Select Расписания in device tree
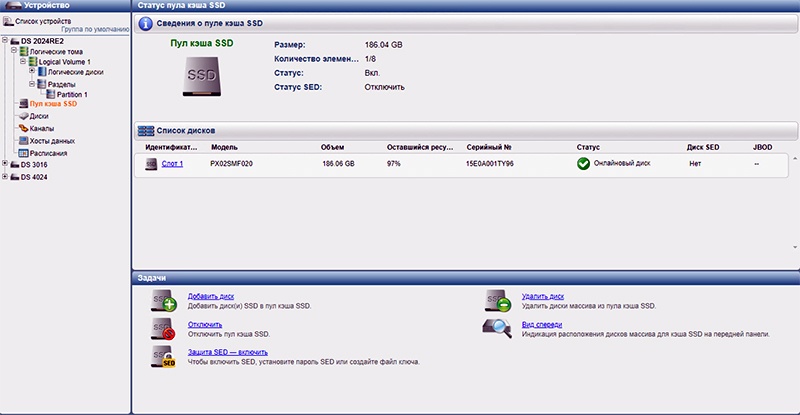 48,153
